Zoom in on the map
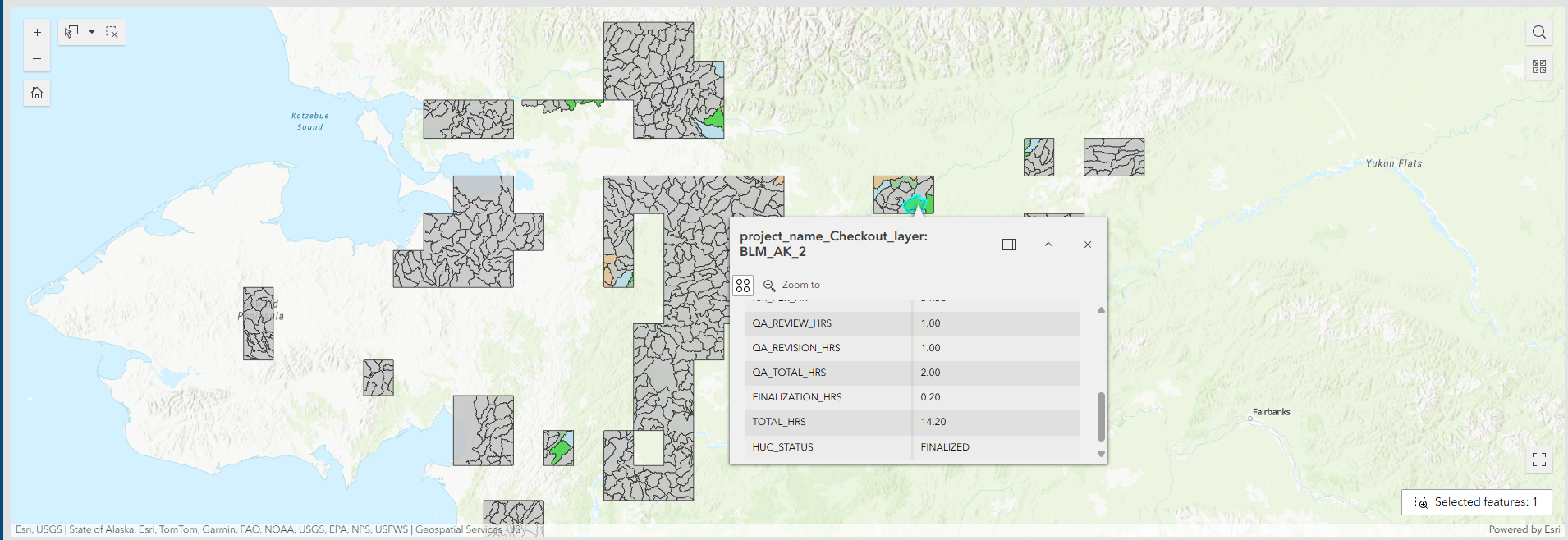 [x=37, y=33]
